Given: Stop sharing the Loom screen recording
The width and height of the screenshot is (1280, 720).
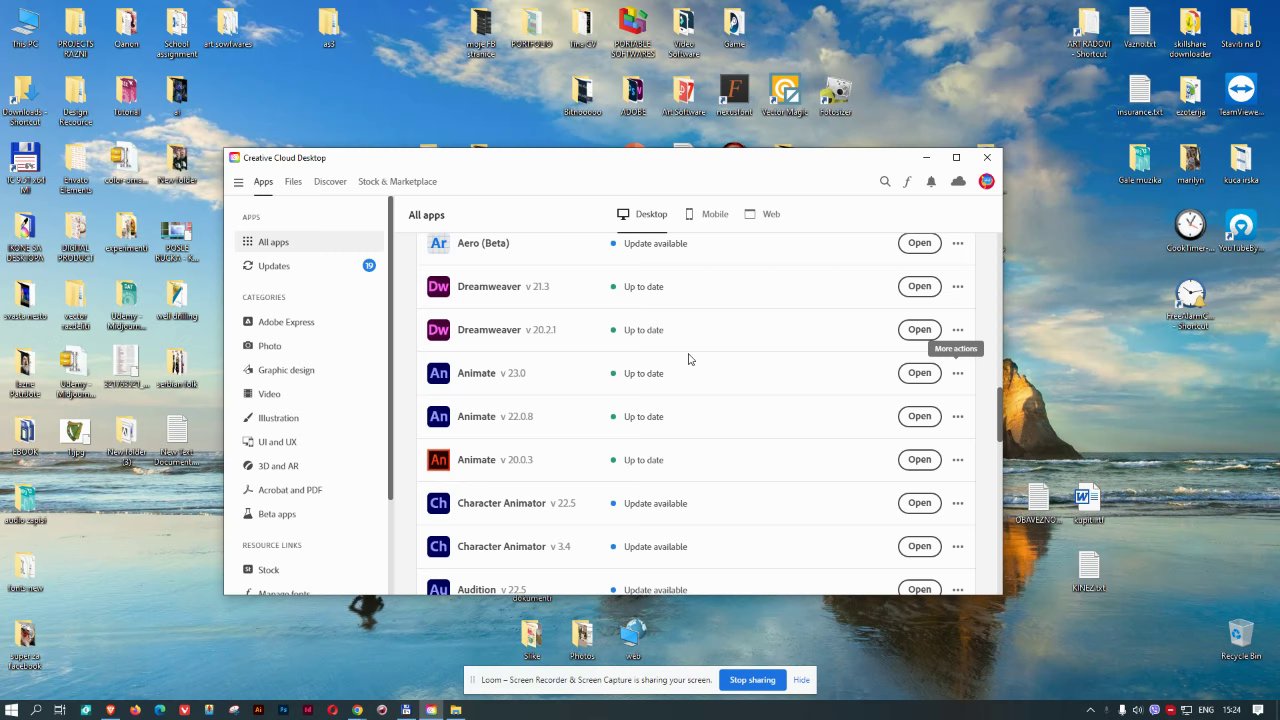Looking at the screenshot, I should pos(752,680).
